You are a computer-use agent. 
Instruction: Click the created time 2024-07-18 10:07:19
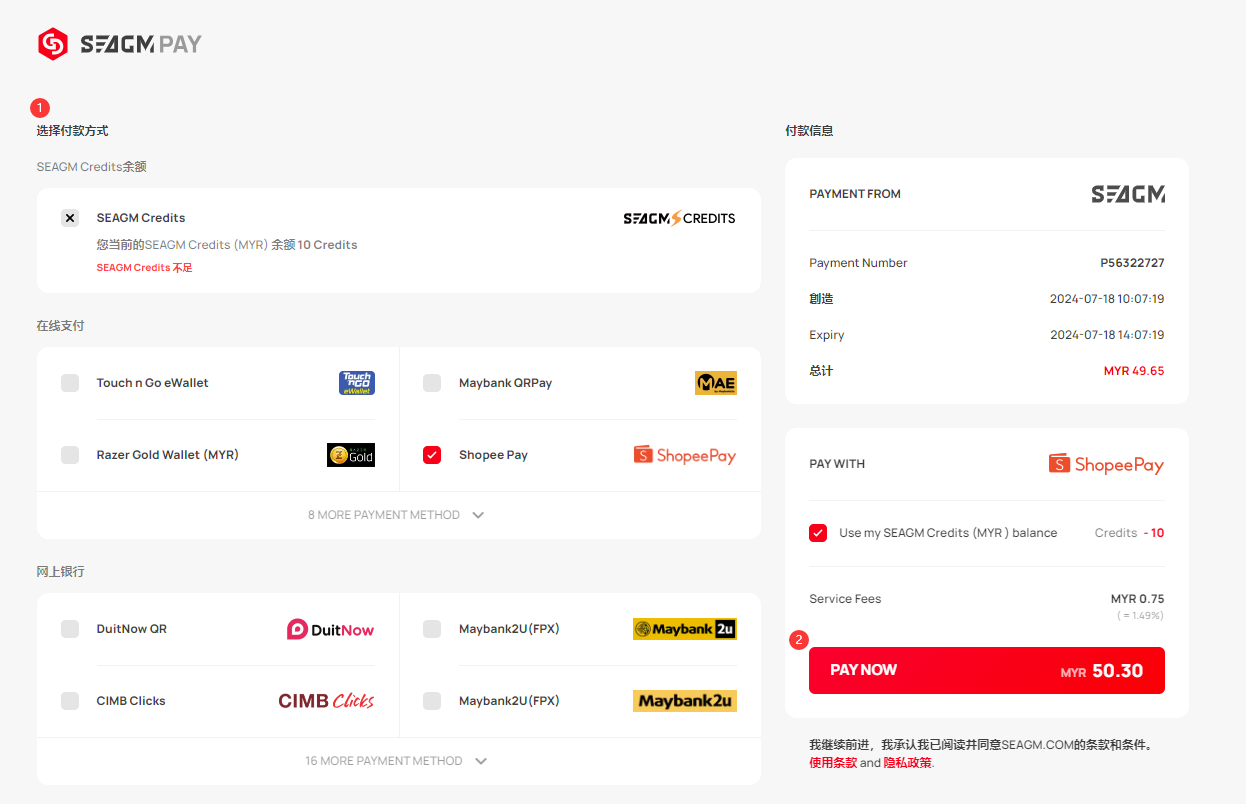point(1107,299)
